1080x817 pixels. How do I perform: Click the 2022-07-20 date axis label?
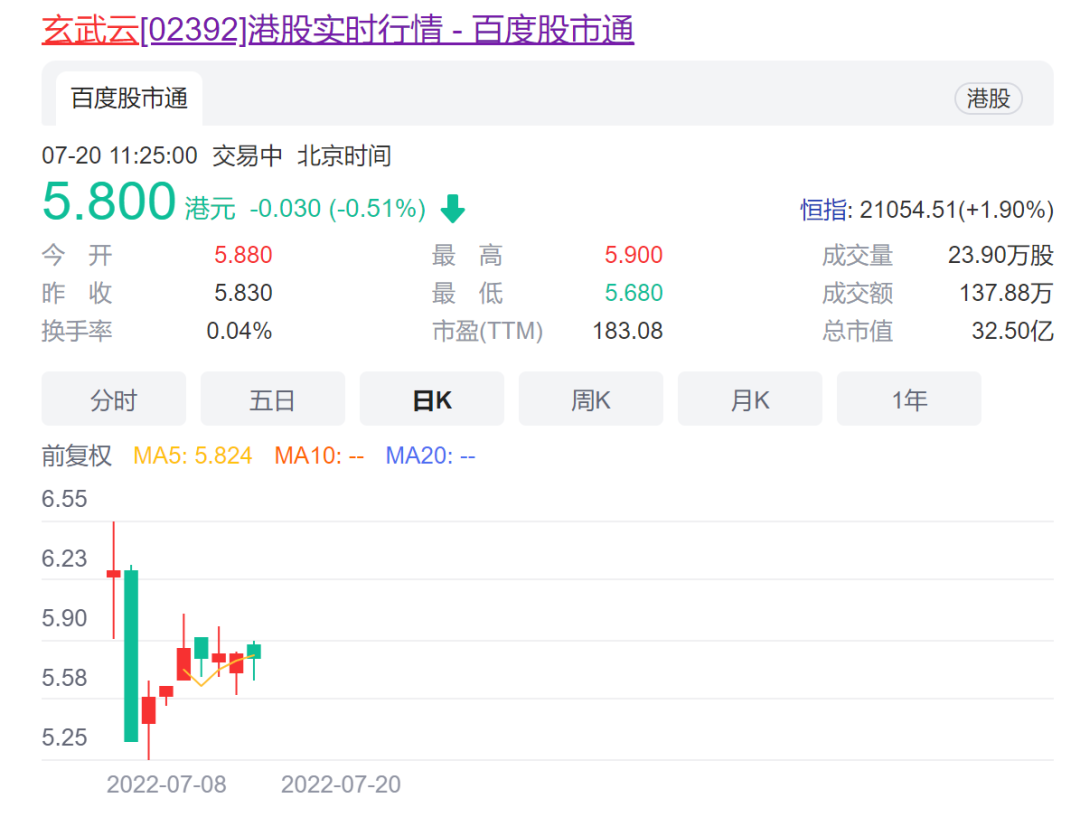tap(340, 784)
